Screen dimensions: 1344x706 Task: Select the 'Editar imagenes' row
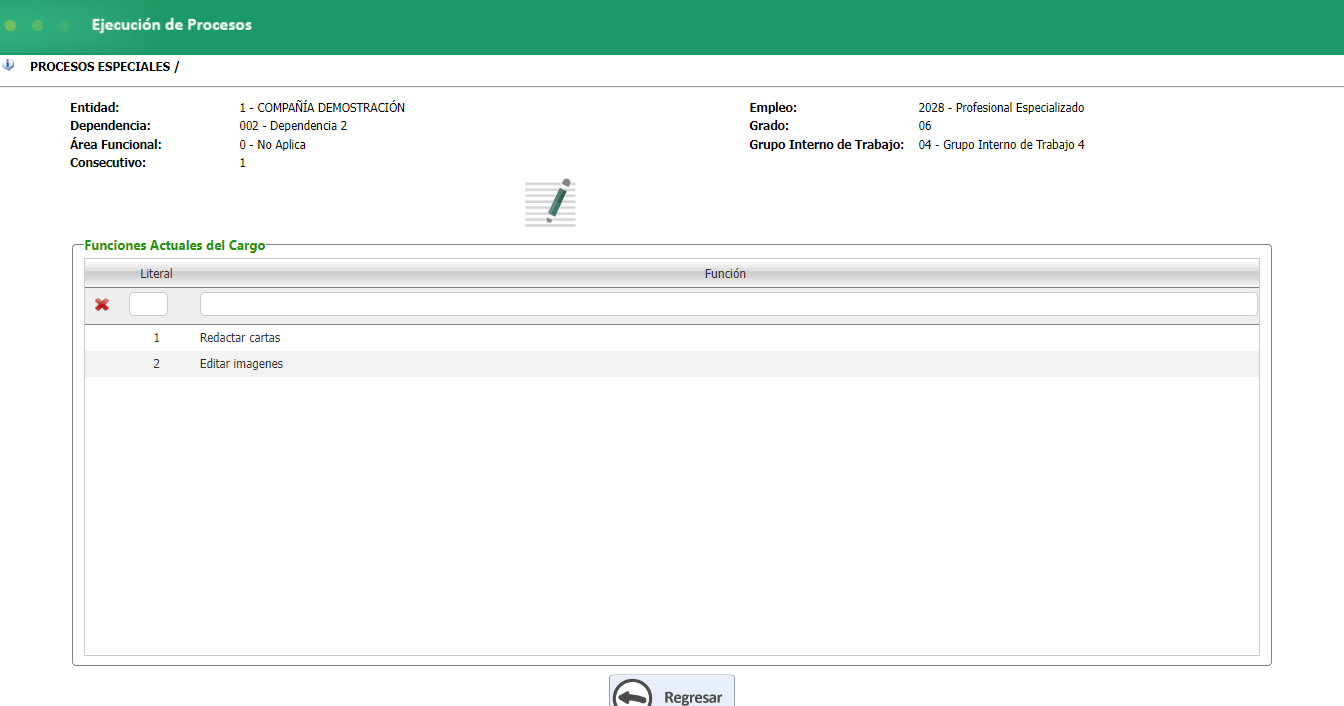(x=671, y=364)
